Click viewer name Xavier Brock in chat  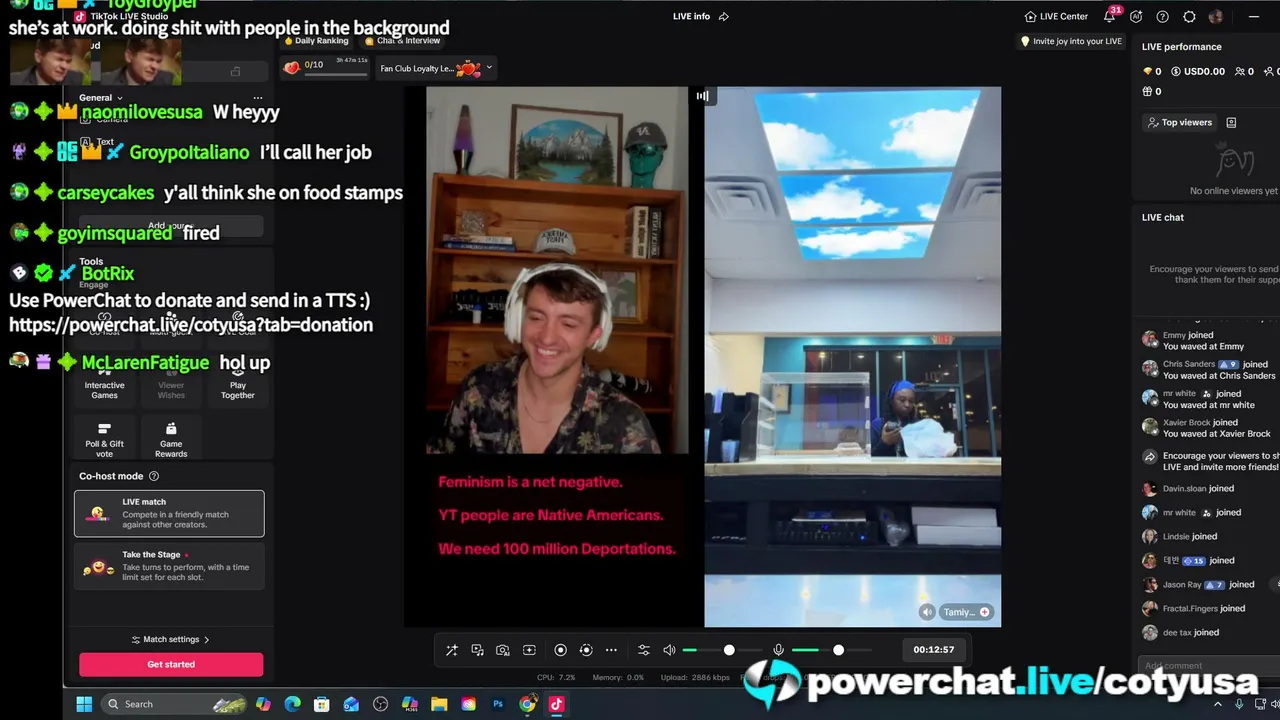(x=1187, y=423)
